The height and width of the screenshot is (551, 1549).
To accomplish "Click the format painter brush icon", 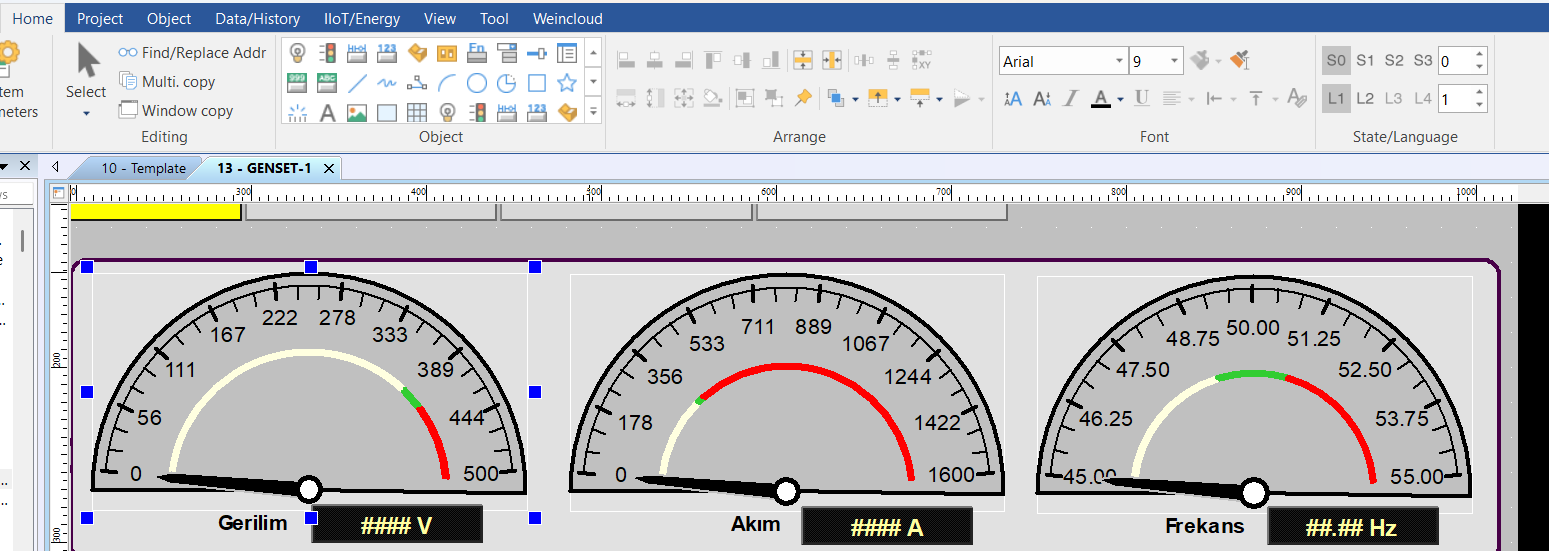I will pyautogui.click(x=1240, y=60).
